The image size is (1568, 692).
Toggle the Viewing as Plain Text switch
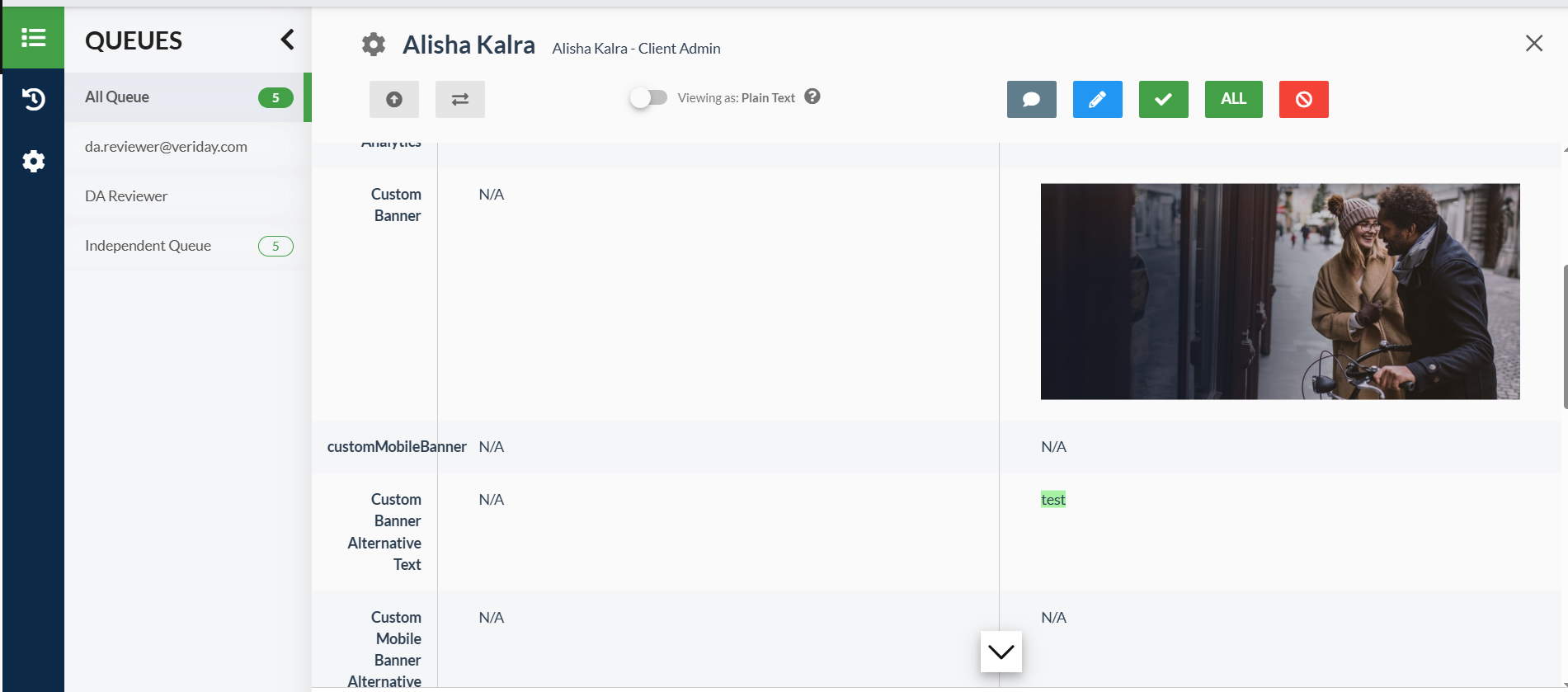point(648,97)
